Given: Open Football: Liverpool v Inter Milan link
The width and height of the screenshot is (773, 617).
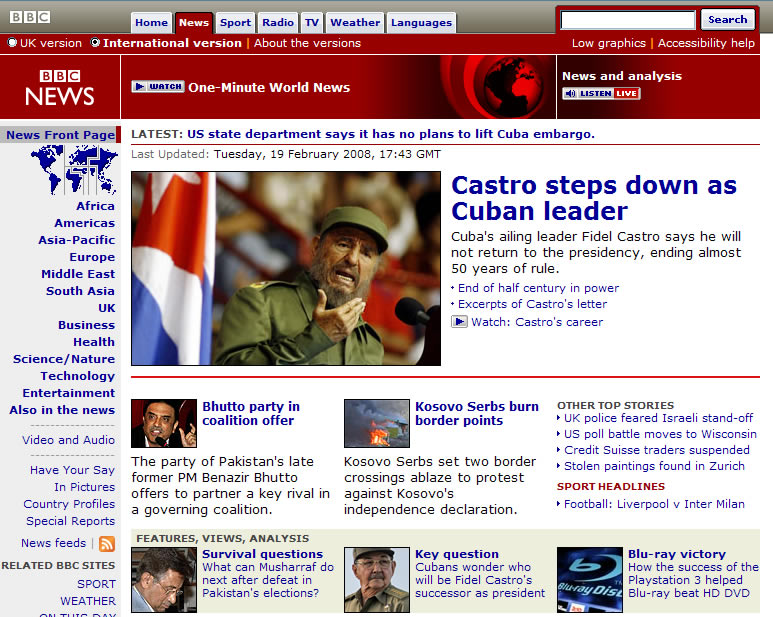Looking at the screenshot, I should [654, 504].
